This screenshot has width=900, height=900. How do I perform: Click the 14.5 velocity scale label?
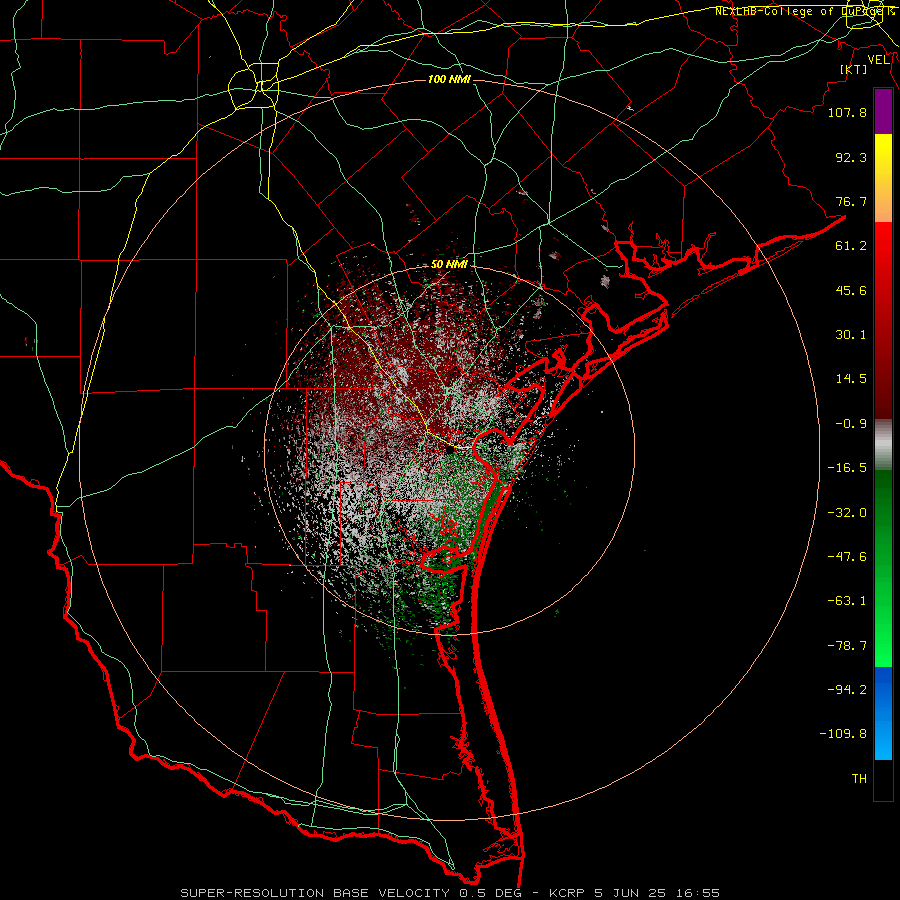click(x=851, y=379)
